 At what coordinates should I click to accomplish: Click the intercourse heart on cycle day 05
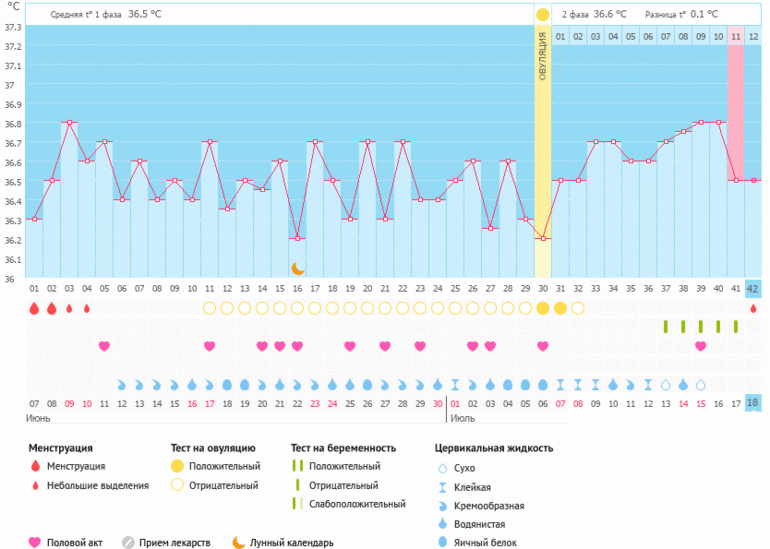click(104, 346)
